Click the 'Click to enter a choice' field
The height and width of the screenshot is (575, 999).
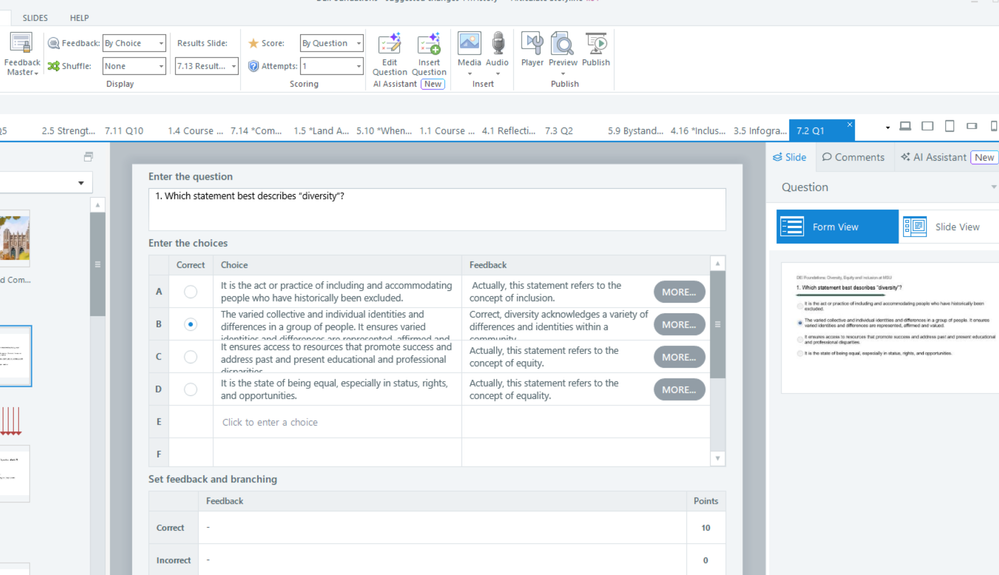[x=270, y=422]
